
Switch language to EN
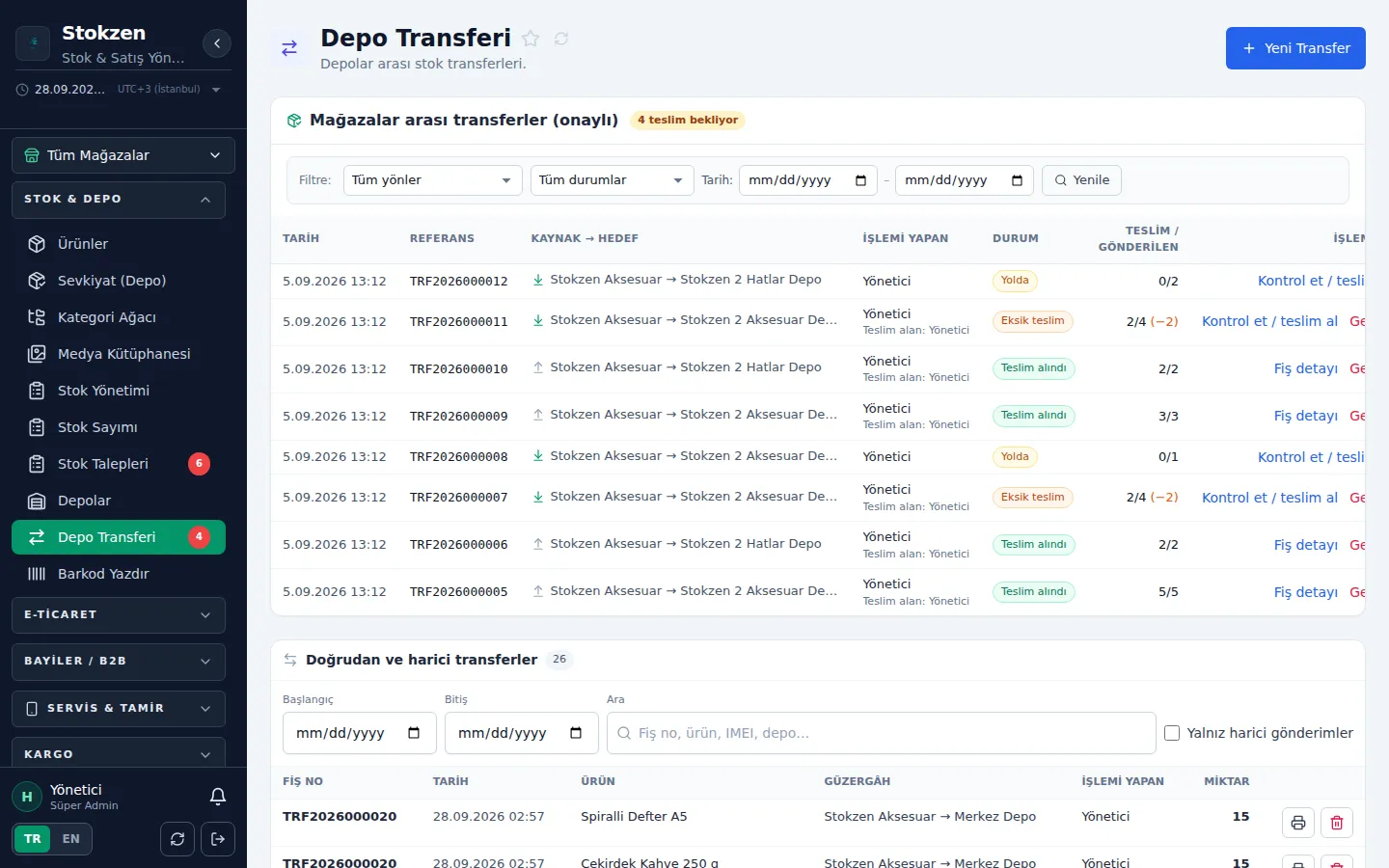71,839
